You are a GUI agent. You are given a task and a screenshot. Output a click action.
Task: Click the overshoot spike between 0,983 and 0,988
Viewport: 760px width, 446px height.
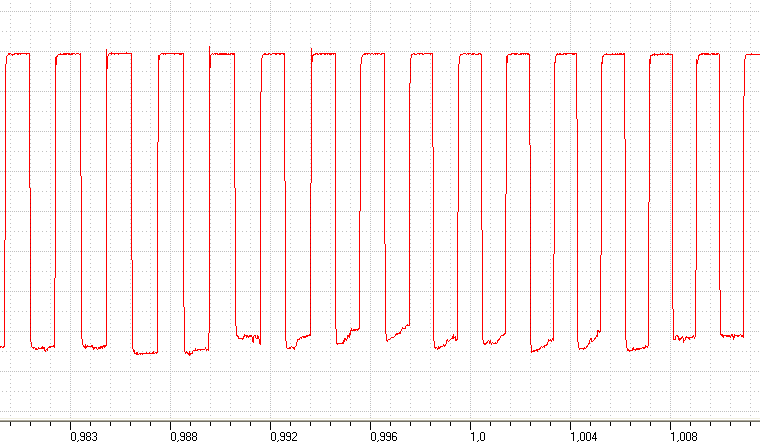[107, 52]
